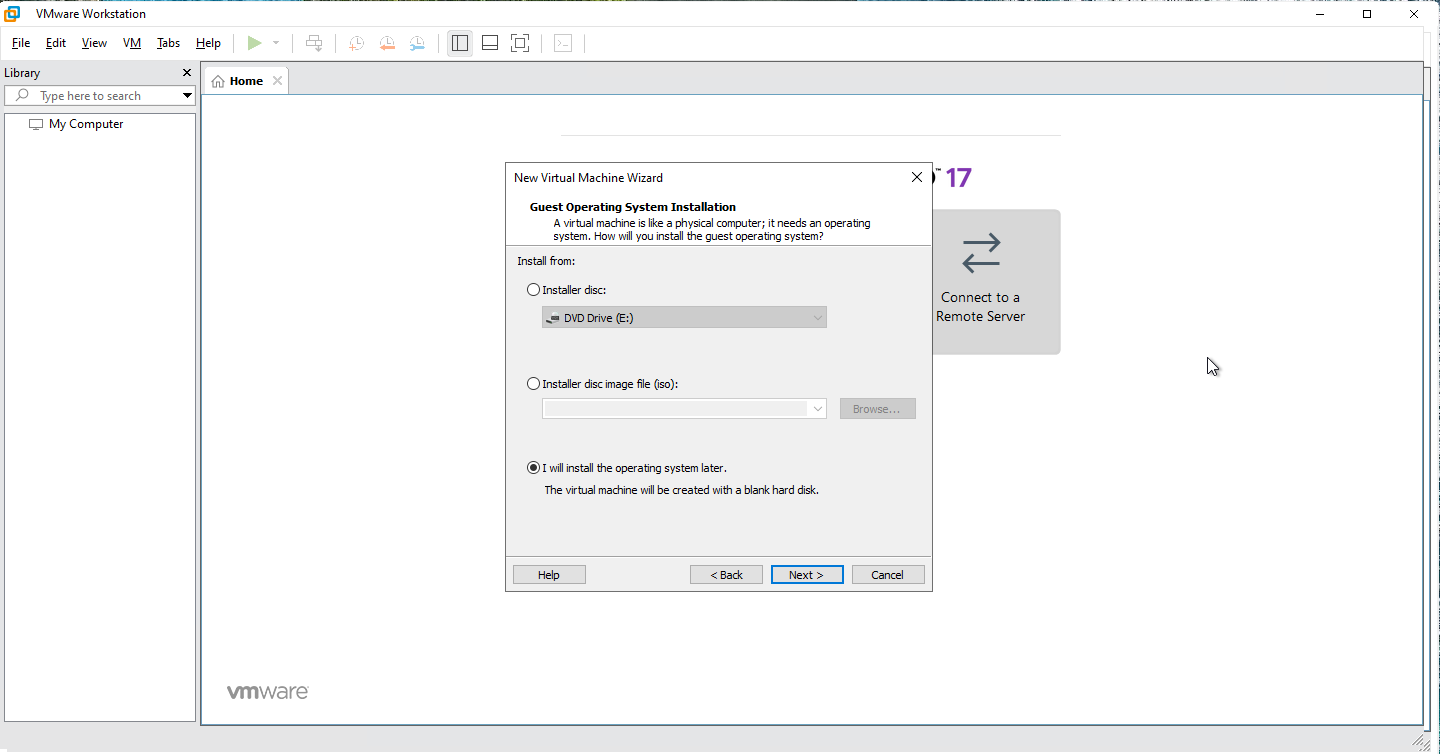Select Installer disc image file (iso) option

[x=533, y=384]
